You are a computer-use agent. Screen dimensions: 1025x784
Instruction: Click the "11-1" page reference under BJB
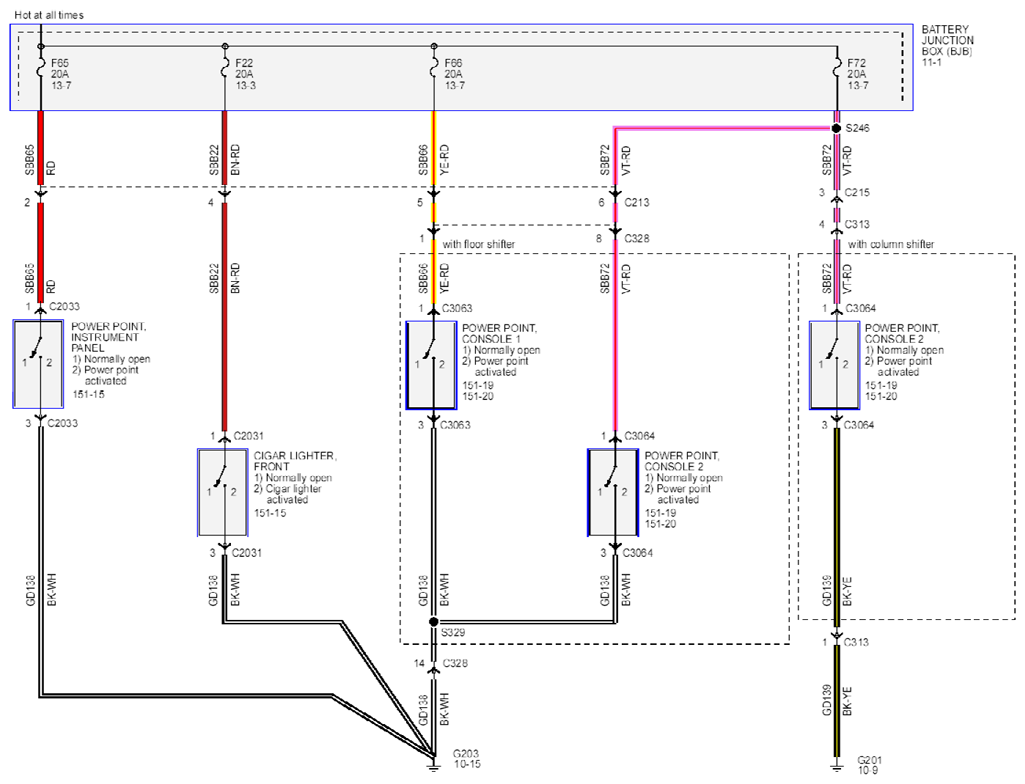pos(932,63)
